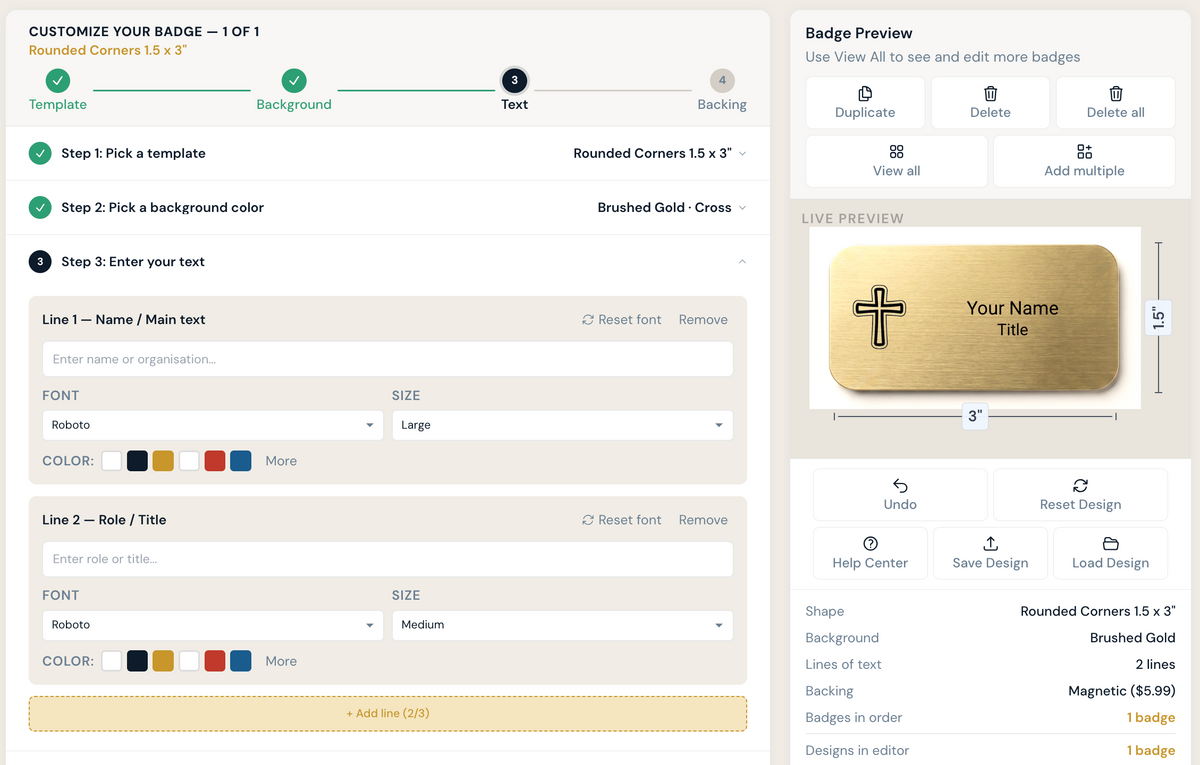Select the Text step in progress bar
1200x765 pixels.
[x=514, y=90]
